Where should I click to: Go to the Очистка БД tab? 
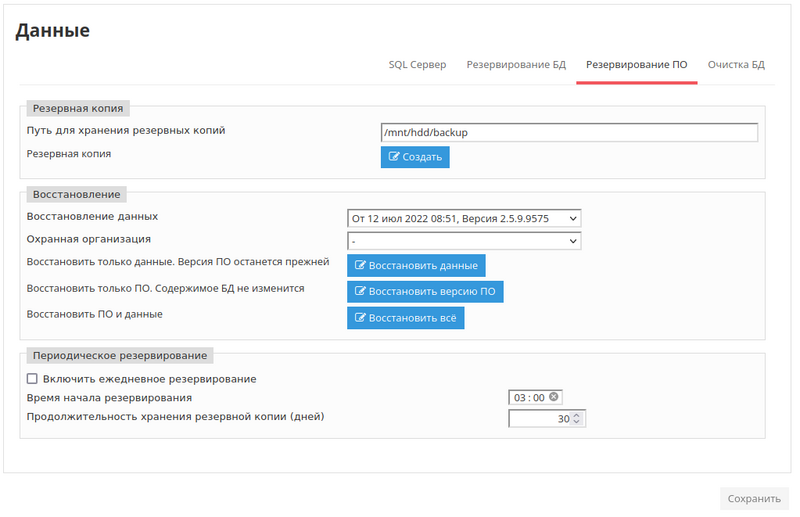click(x=736, y=65)
